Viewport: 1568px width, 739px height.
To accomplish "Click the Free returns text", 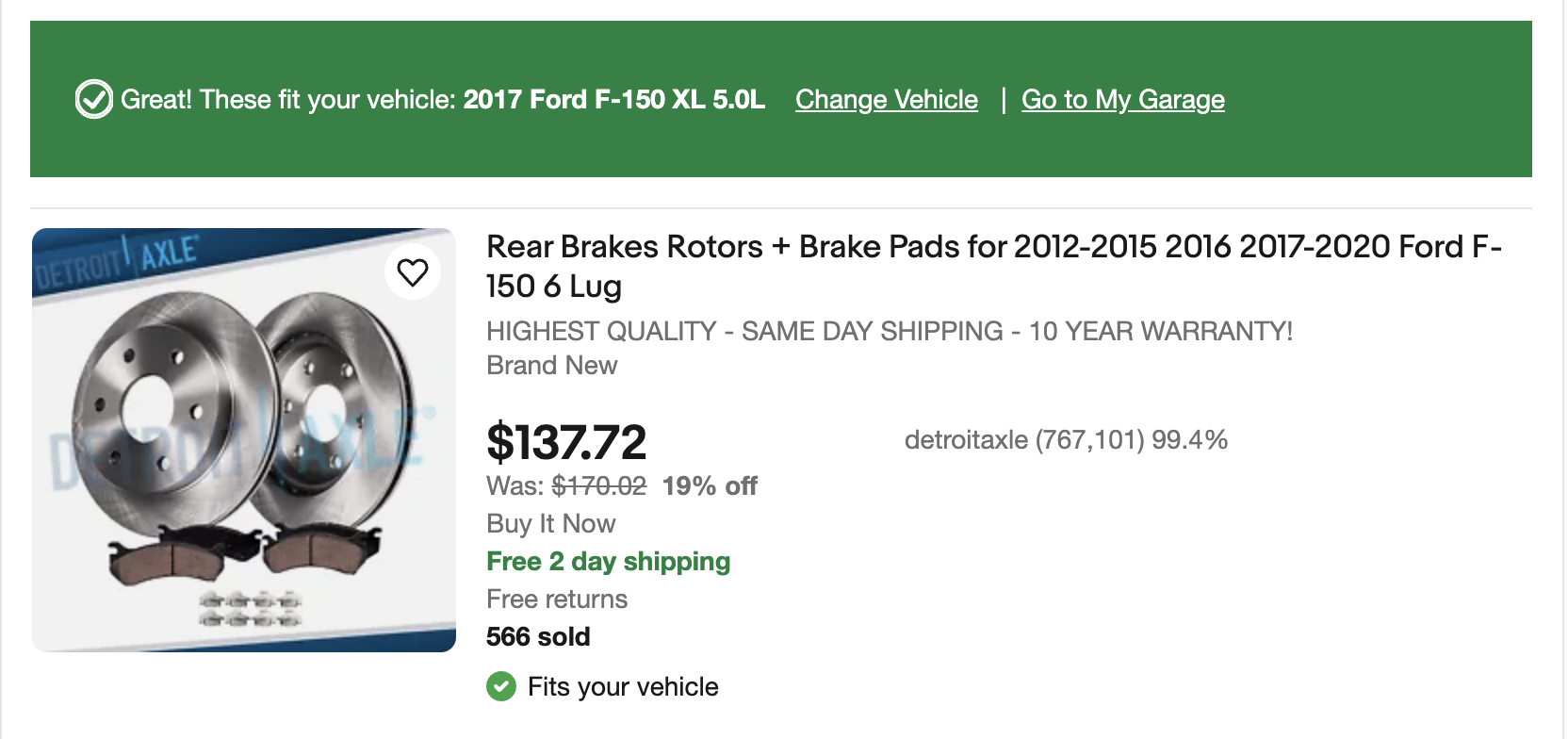I will pyautogui.click(x=557, y=599).
